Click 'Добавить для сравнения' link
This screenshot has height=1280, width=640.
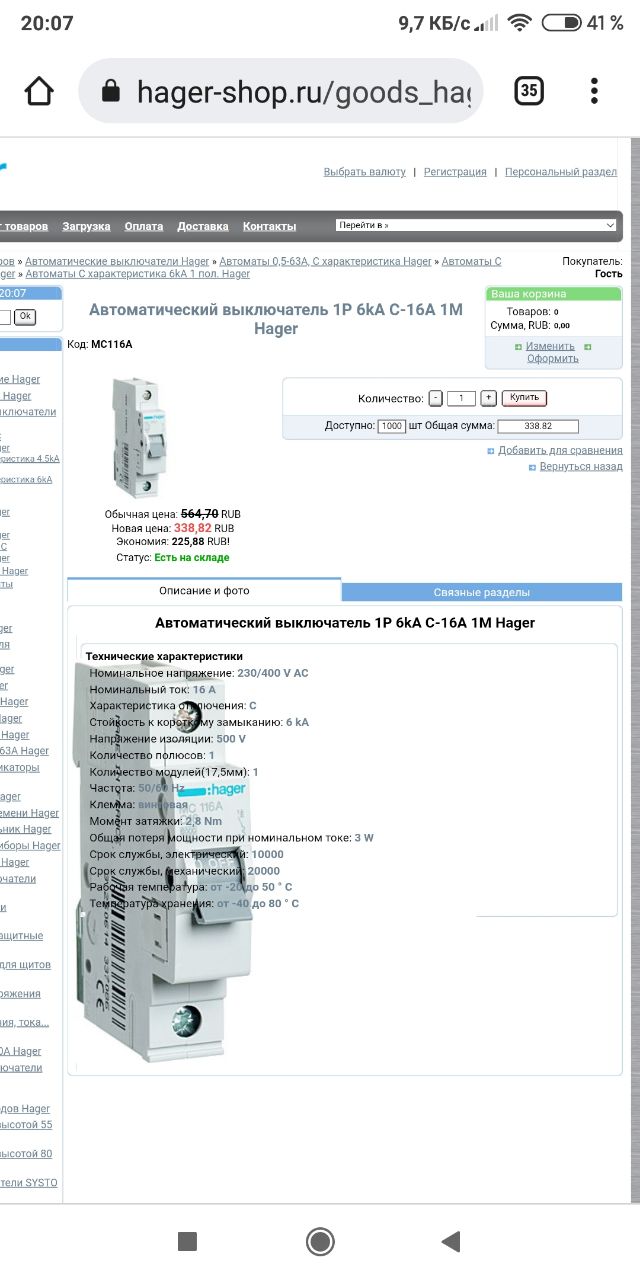click(560, 450)
